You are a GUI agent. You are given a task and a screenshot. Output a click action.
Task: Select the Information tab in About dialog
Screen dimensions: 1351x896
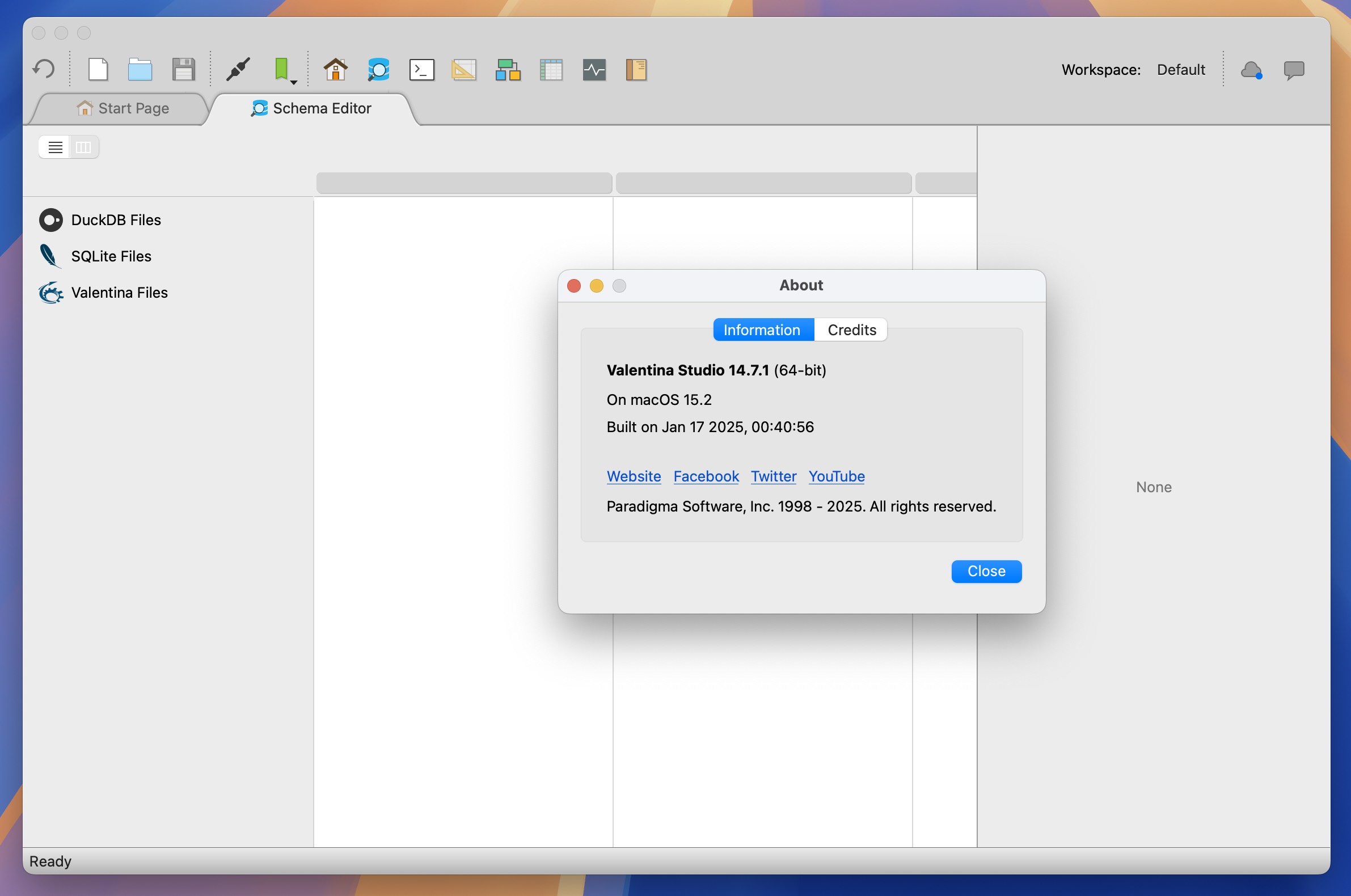point(762,329)
